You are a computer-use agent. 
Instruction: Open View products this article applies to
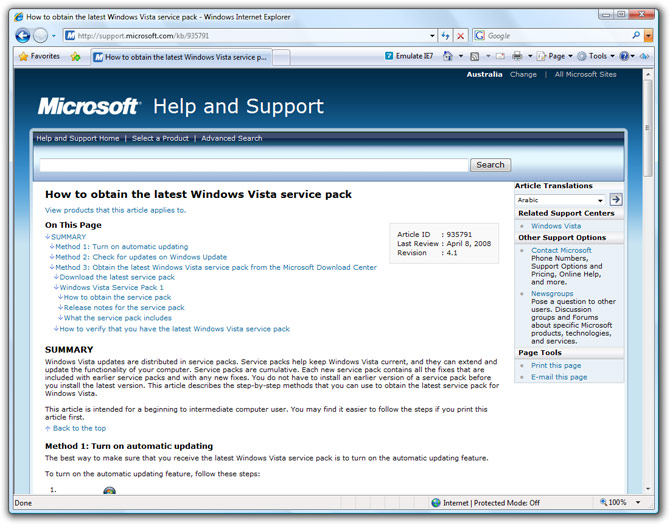(x=115, y=210)
